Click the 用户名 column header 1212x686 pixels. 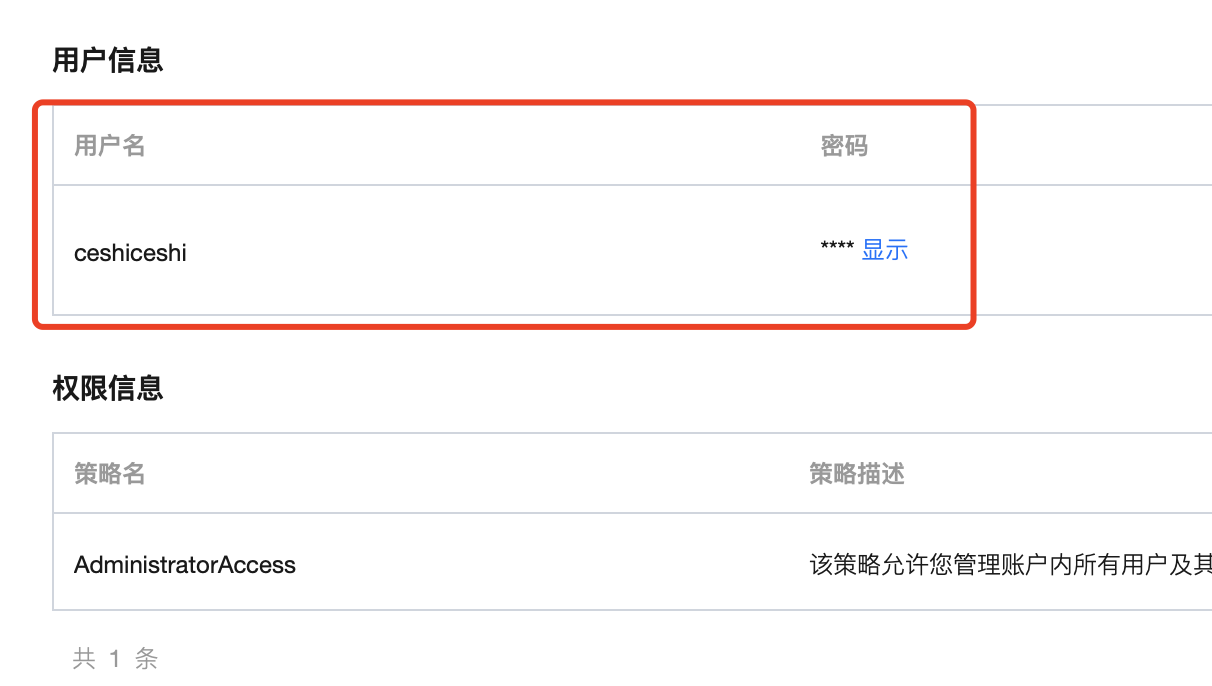[x=110, y=146]
